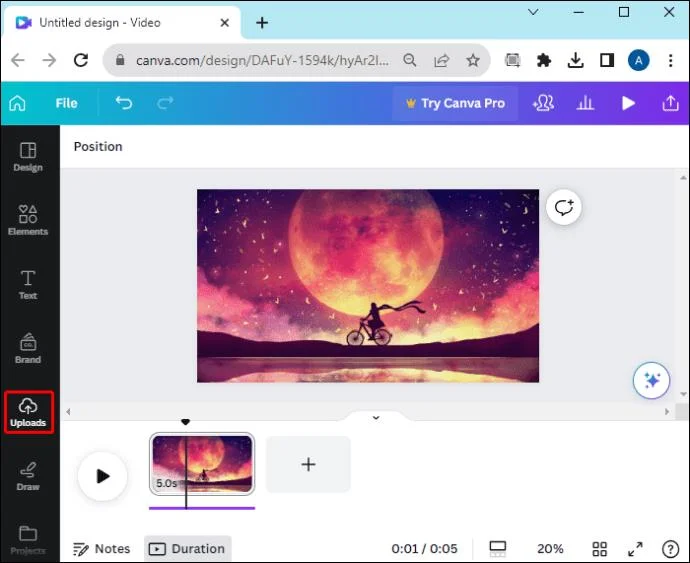
Task: Open the insights bar chart icon
Action: [x=585, y=103]
